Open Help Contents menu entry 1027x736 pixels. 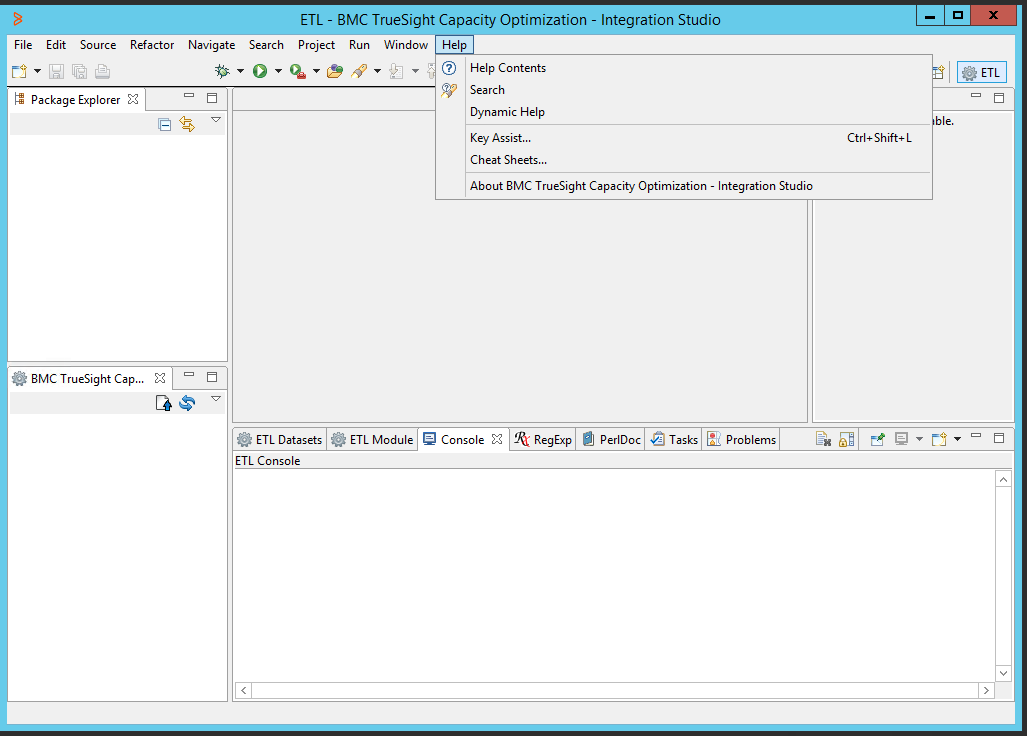point(508,68)
